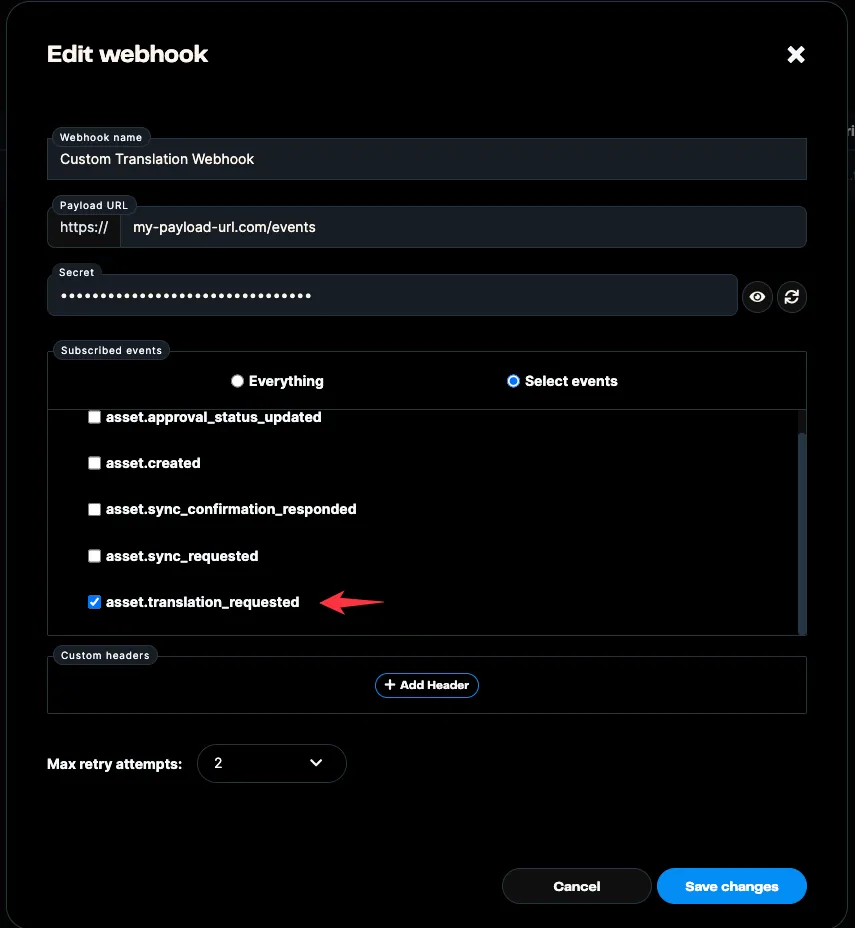Save changes to the webhook
The height and width of the screenshot is (928, 855).
731,886
